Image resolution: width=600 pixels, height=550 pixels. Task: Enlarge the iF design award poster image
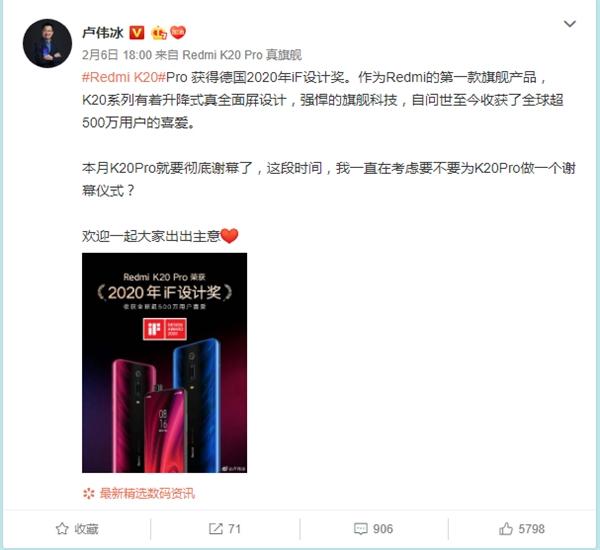165,363
